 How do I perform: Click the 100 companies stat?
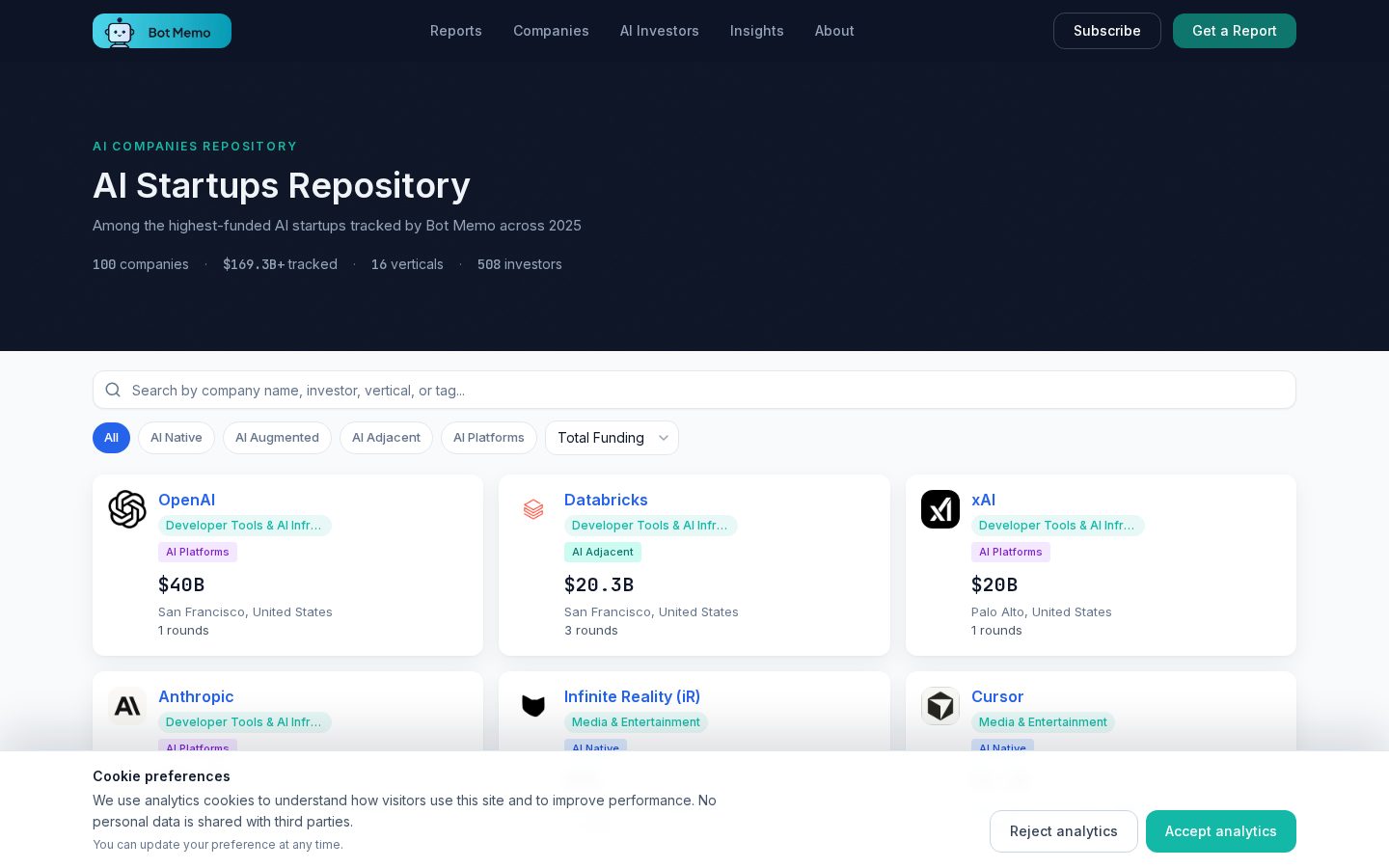tap(141, 264)
